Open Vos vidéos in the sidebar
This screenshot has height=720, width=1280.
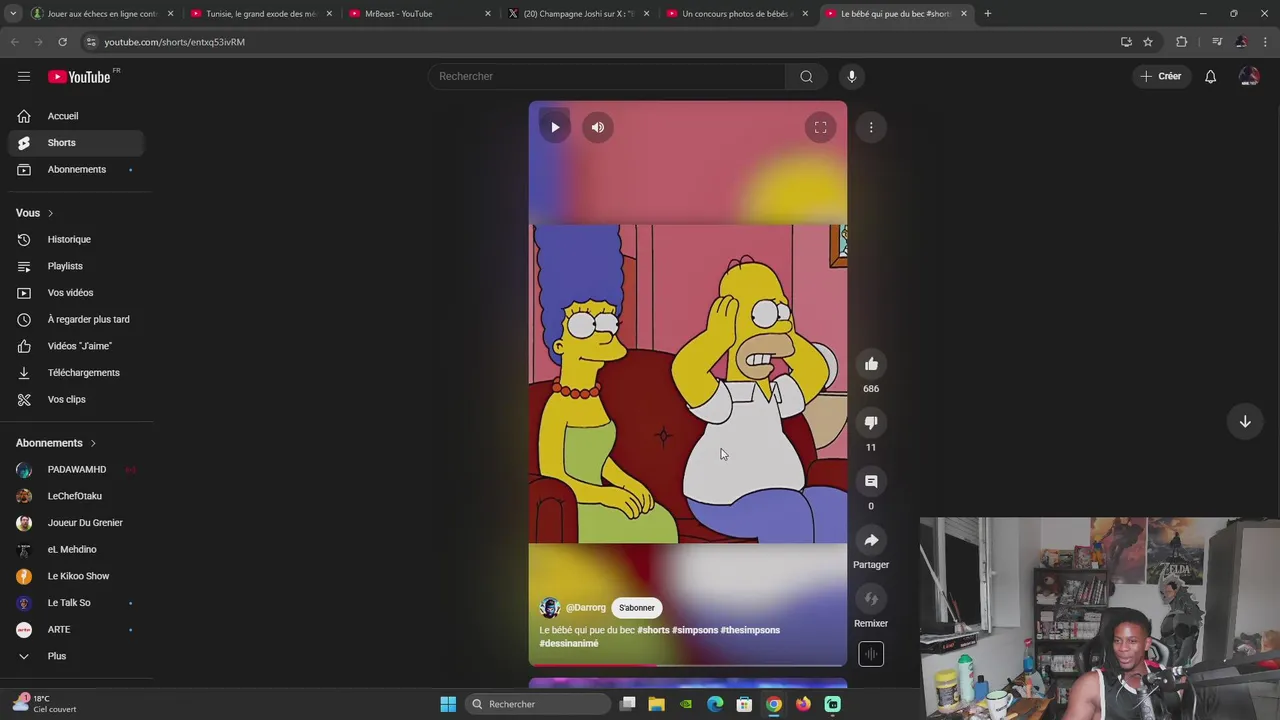[76, 292]
